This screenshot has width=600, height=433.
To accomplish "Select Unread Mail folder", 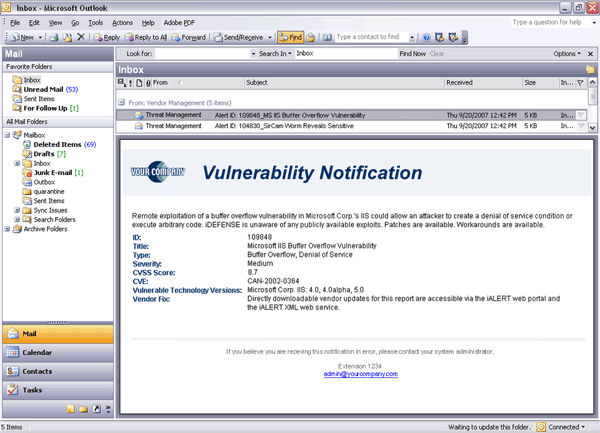I will (x=45, y=90).
